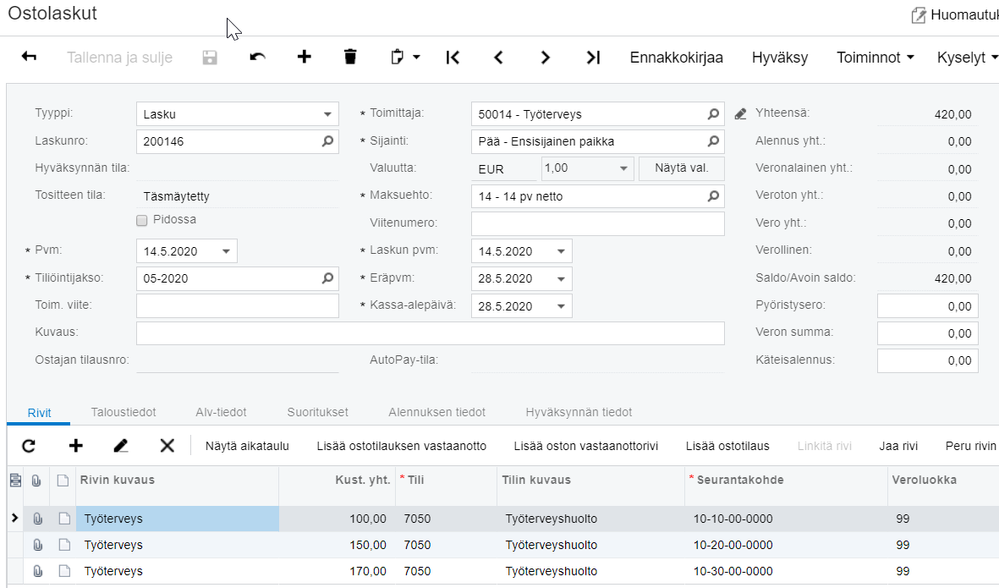
Task: Click the back arrow icon in toolbar
Action: (29, 58)
